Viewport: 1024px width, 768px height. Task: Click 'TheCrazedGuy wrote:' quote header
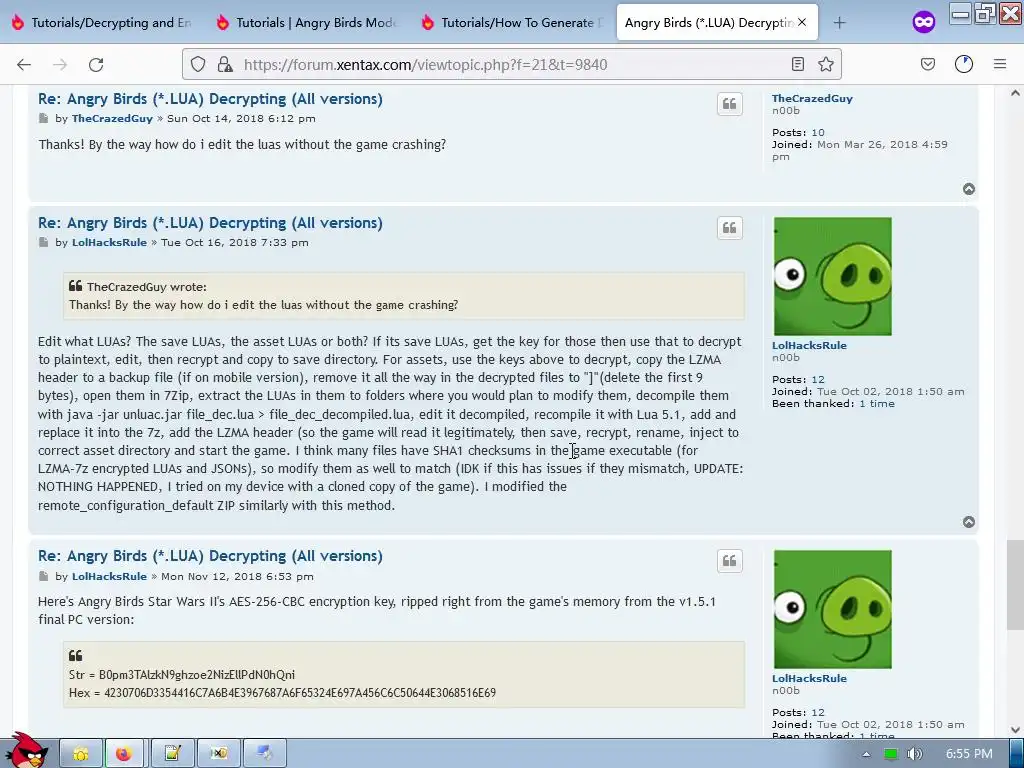pyautogui.click(x=146, y=287)
